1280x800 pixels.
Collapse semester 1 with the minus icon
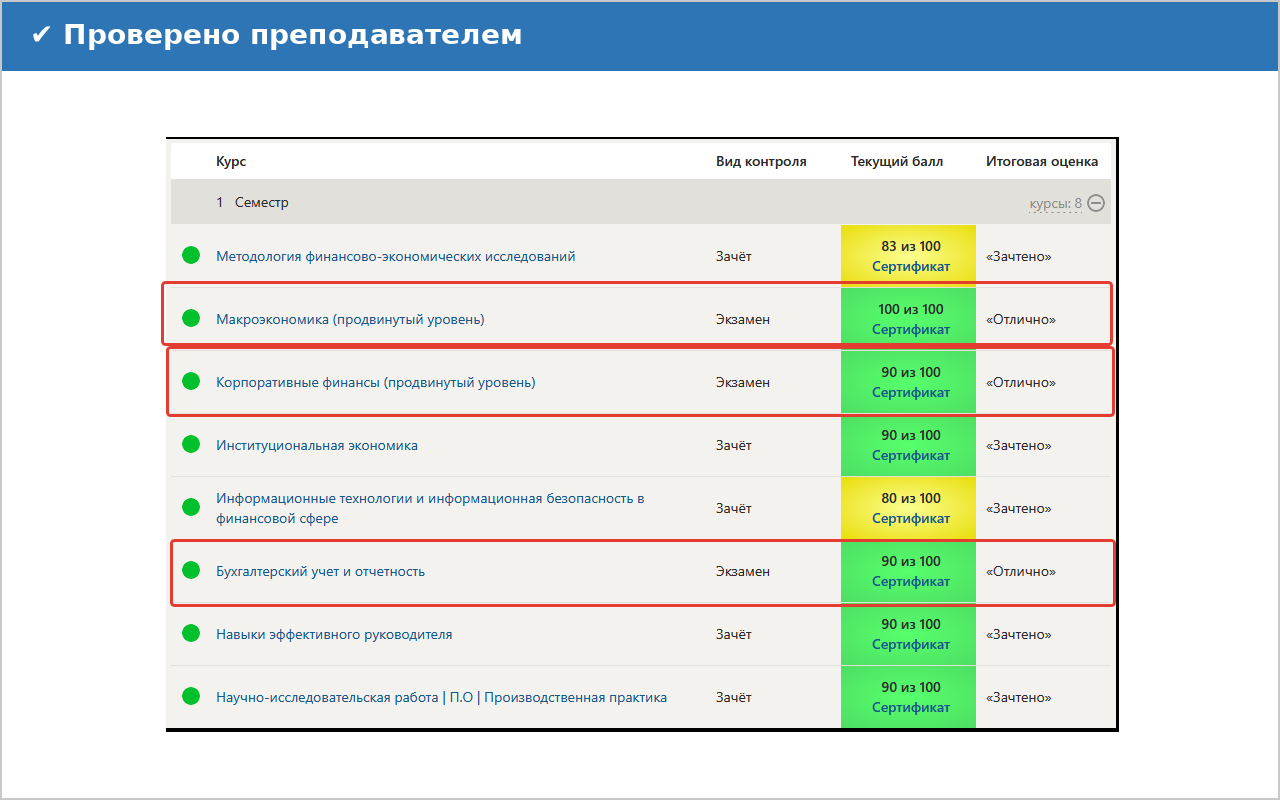pos(1096,203)
